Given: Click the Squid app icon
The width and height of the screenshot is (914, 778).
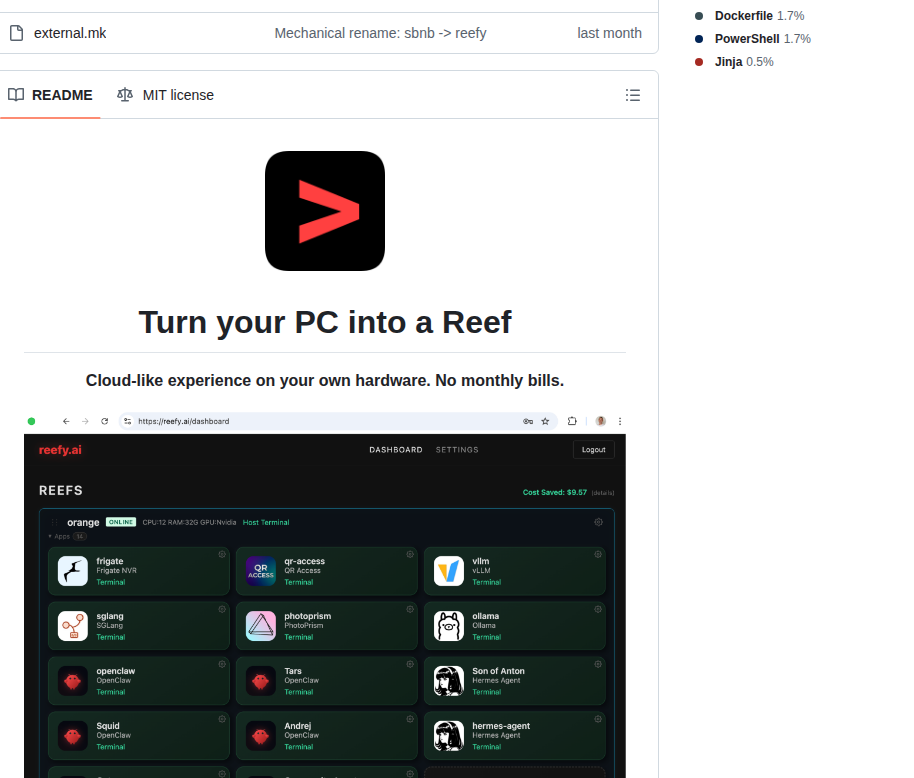Looking at the screenshot, I should pyautogui.click(x=73, y=735).
